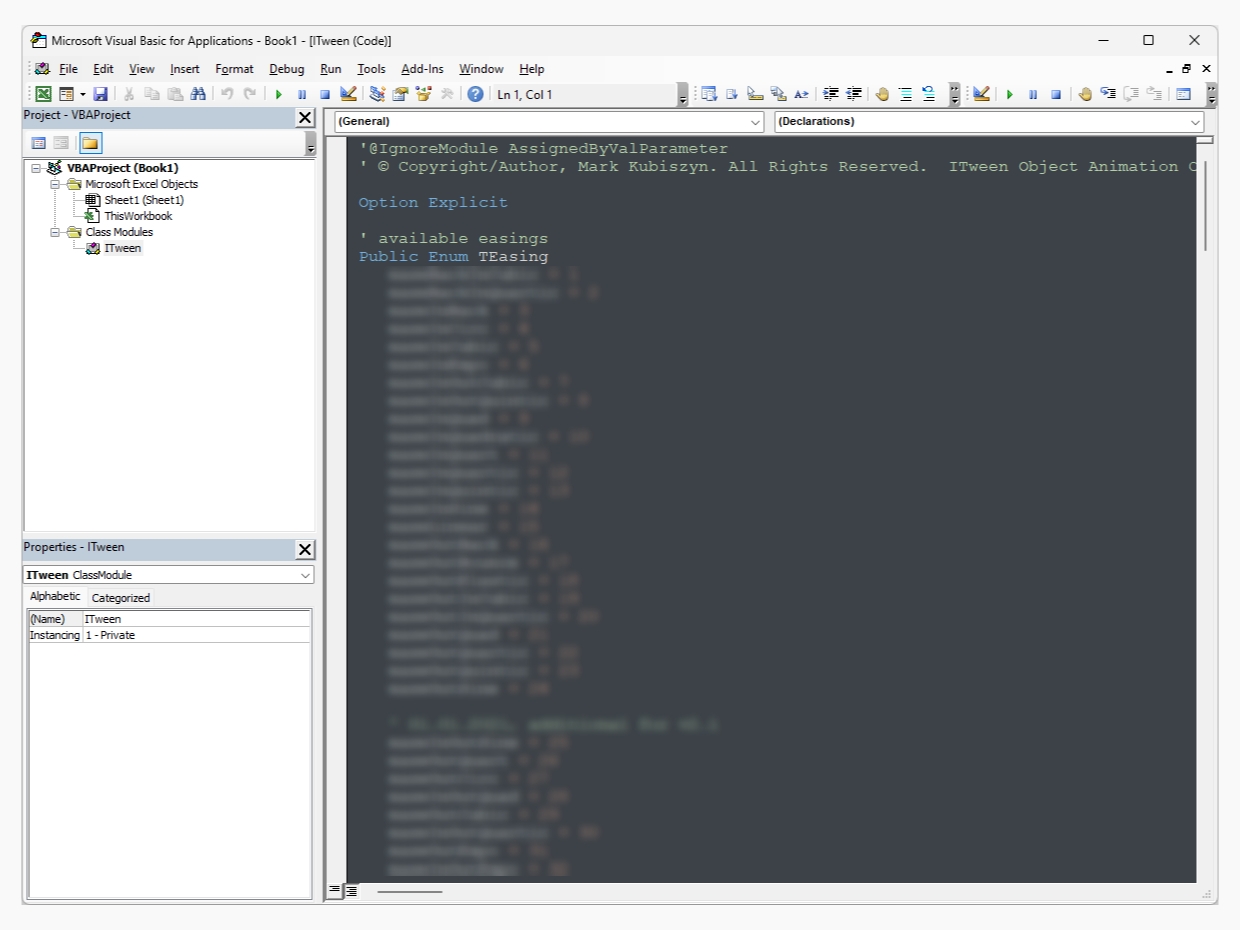The image size is (1240, 930).
Task: Open the (Declarations) procedure dropdown
Action: tap(1195, 122)
